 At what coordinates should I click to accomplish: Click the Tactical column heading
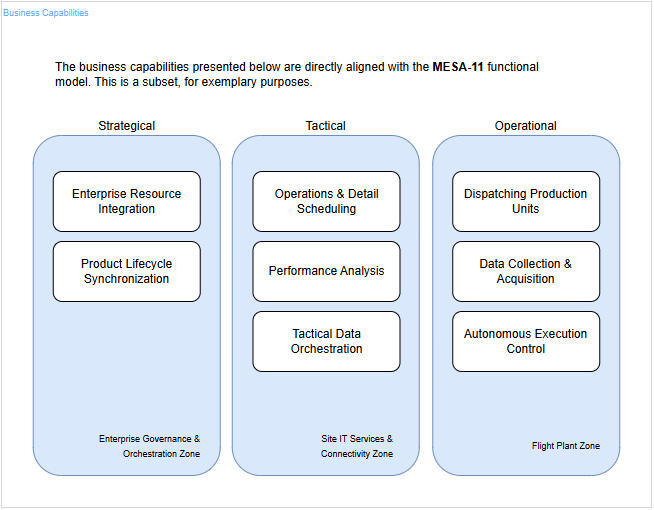tap(326, 126)
